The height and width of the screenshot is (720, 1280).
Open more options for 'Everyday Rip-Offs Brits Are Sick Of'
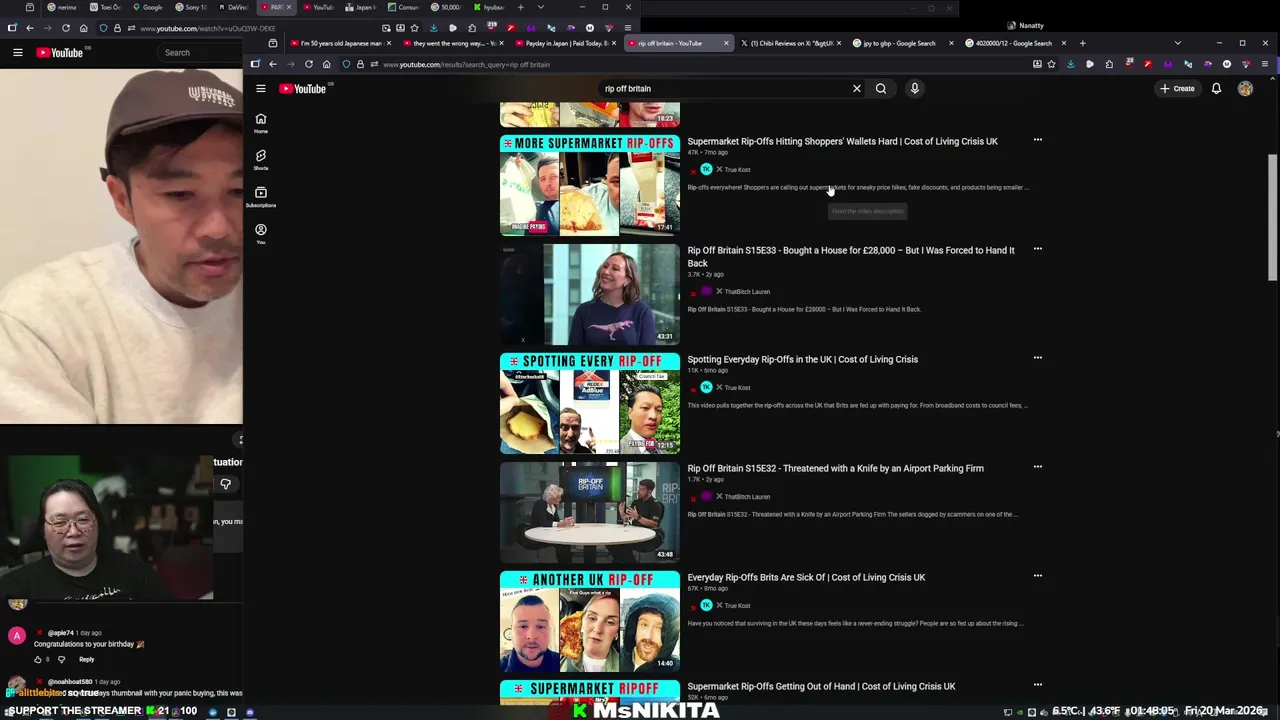(1037, 576)
